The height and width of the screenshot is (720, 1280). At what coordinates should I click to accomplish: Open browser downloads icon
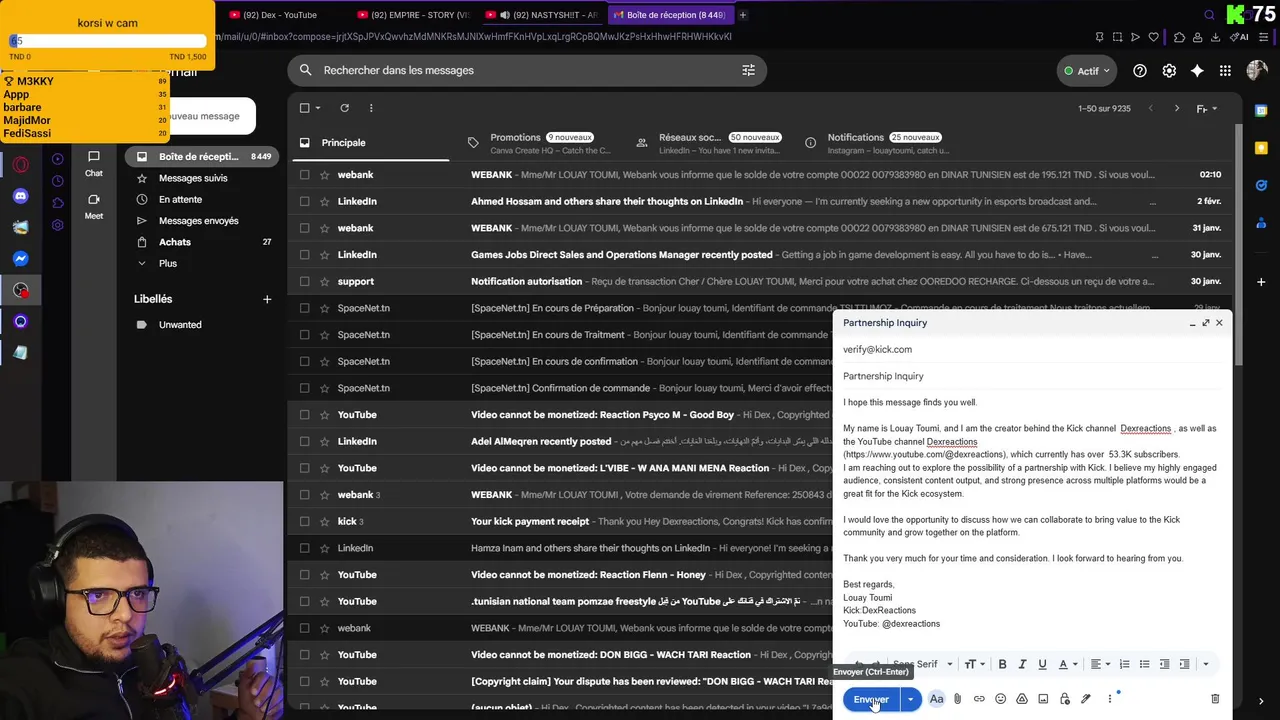[1216, 37]
